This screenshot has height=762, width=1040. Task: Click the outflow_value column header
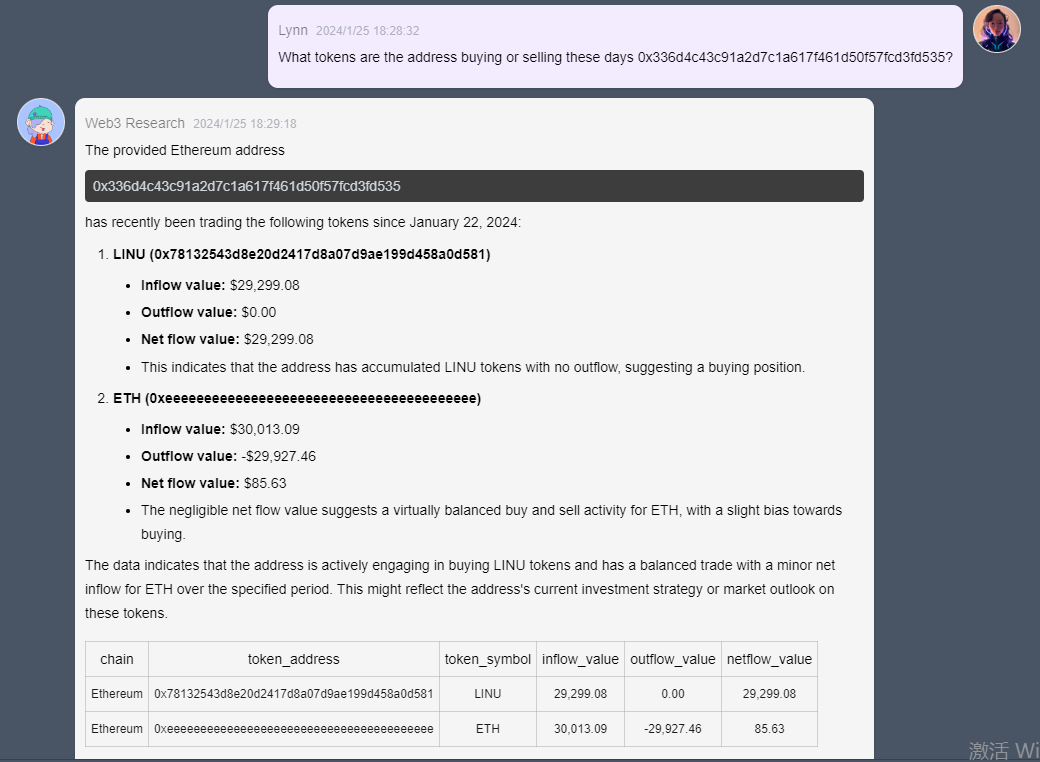(x=673, y=659)
